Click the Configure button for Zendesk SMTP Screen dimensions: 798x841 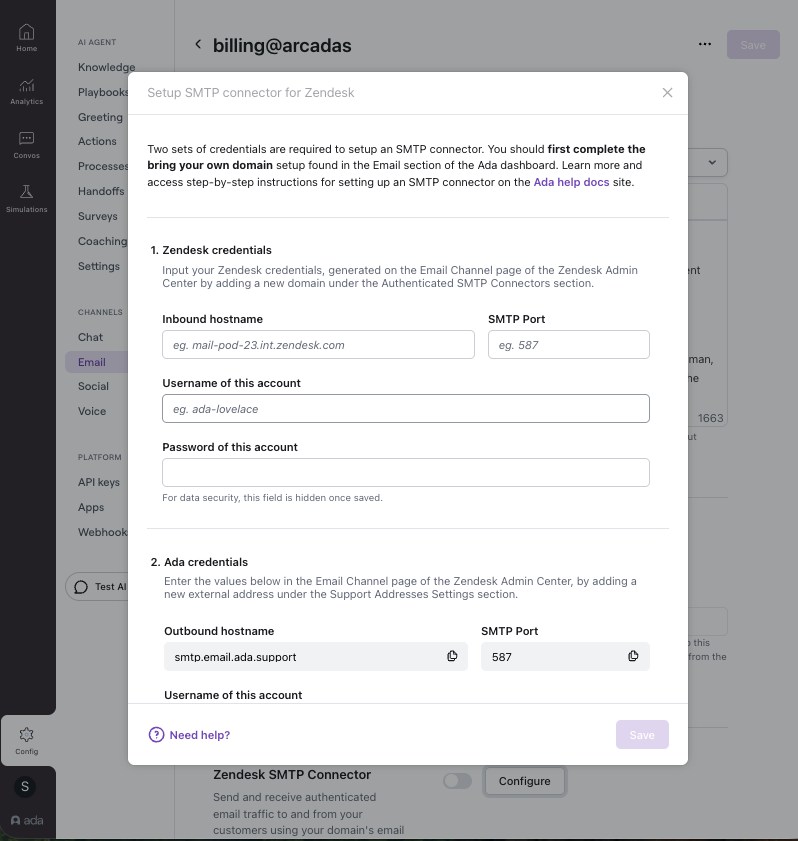click(524, 781)
